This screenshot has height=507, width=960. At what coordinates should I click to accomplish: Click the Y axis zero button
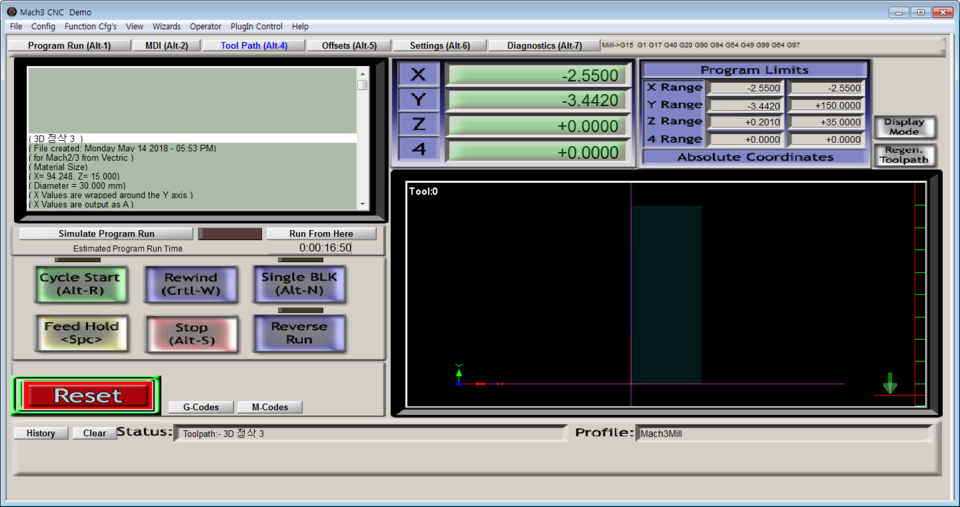click(419, 99)
